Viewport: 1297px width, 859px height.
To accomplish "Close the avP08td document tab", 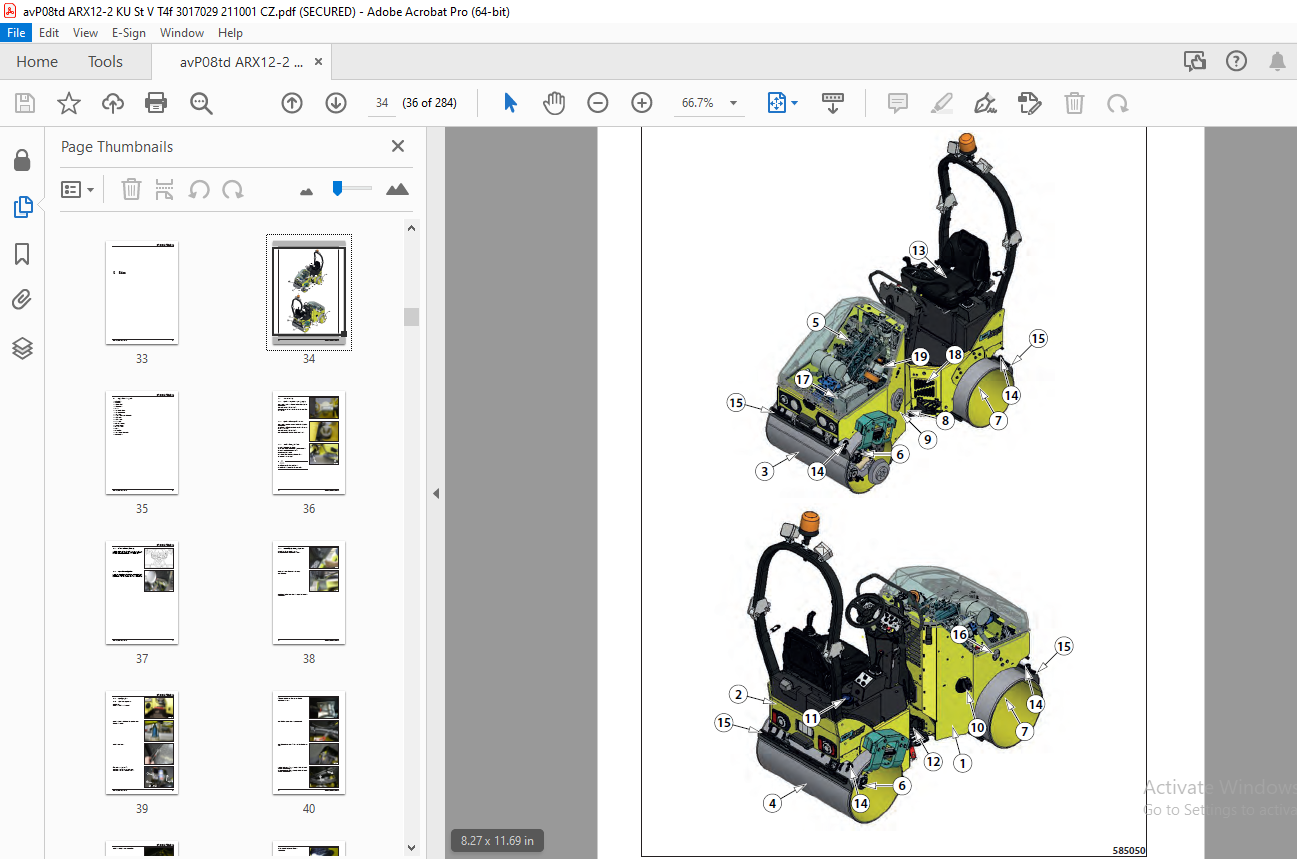I will (x=318, y=61).
